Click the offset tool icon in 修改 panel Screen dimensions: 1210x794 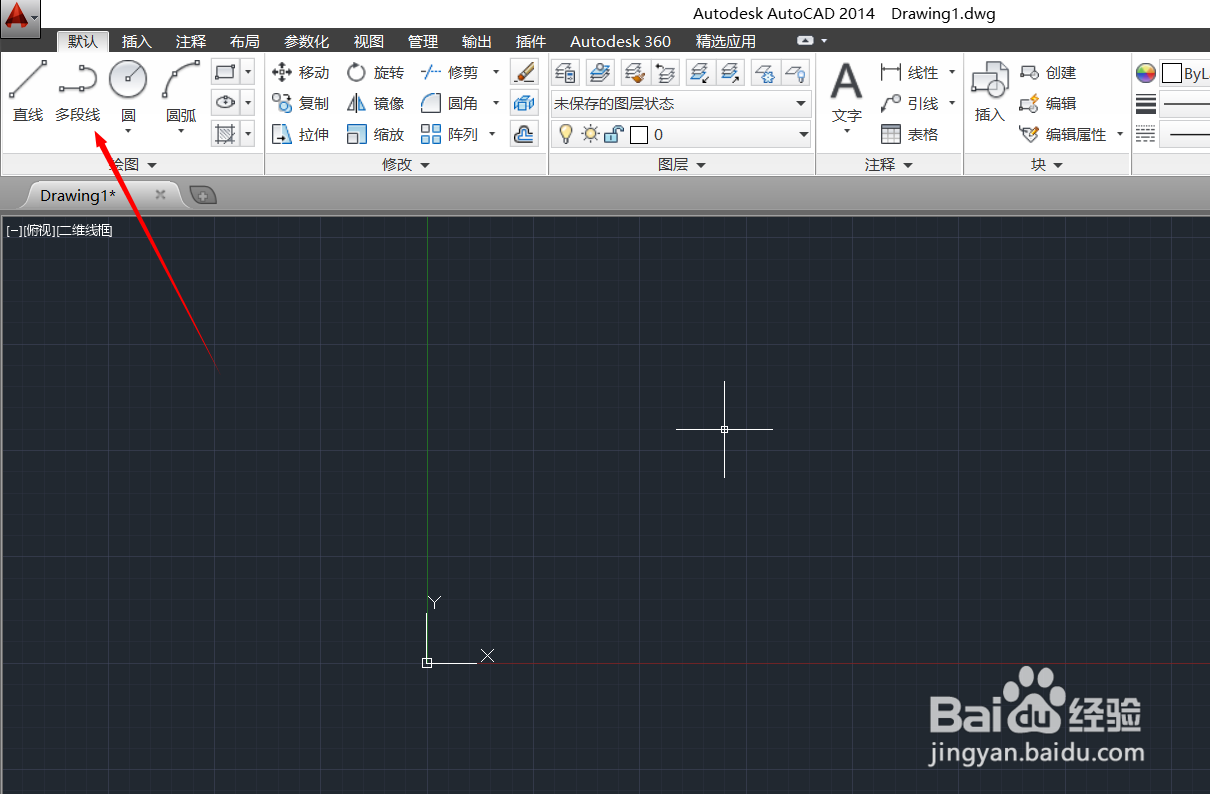pos(524,133)
